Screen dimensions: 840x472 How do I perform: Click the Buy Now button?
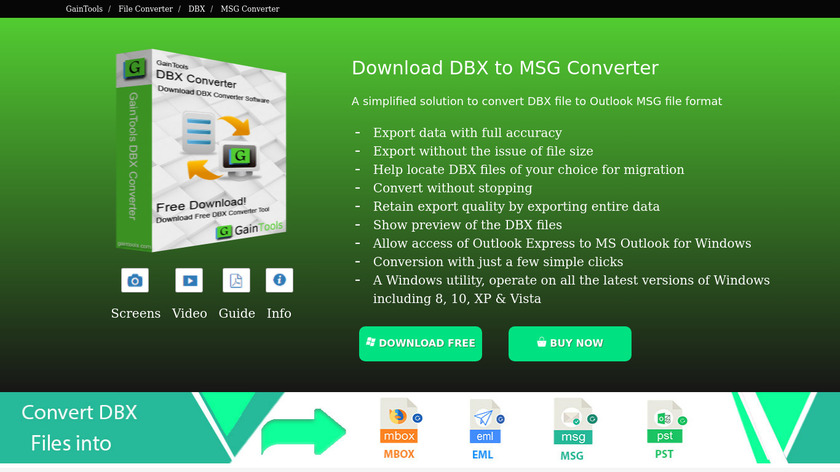570,343
